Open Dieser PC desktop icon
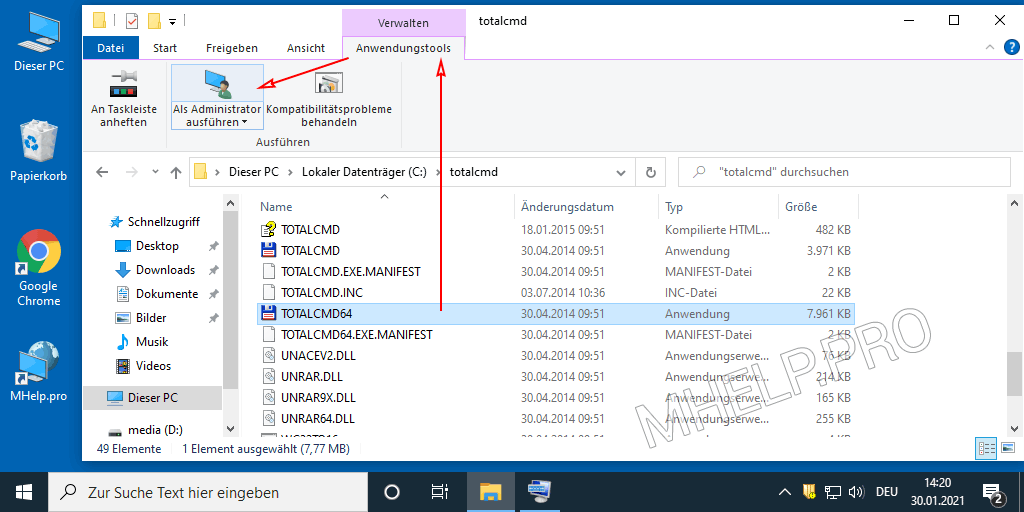 [x=39, y=41]
